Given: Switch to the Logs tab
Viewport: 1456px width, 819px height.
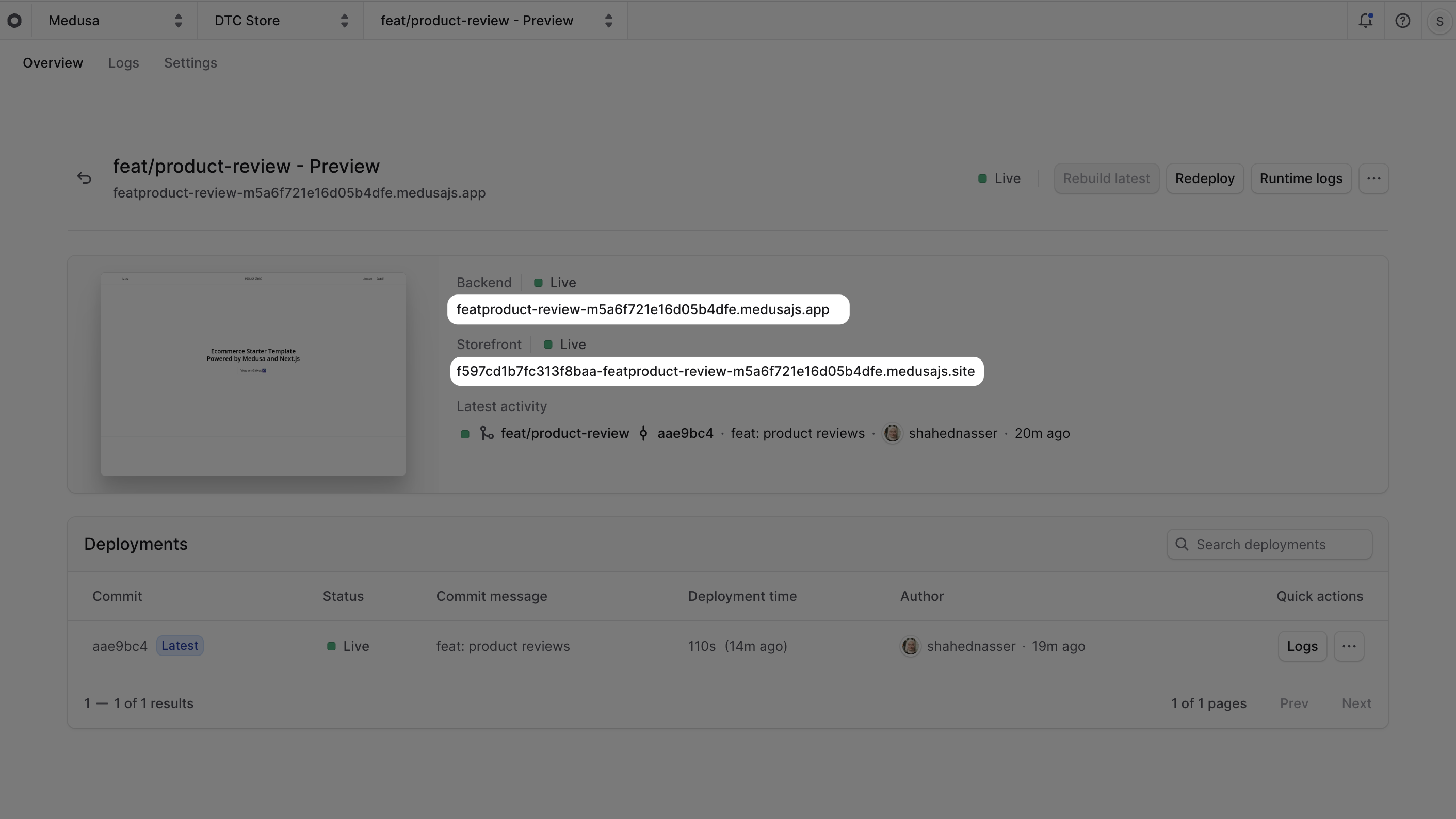Looking at the screenshot, I should [x=123, y=63].
